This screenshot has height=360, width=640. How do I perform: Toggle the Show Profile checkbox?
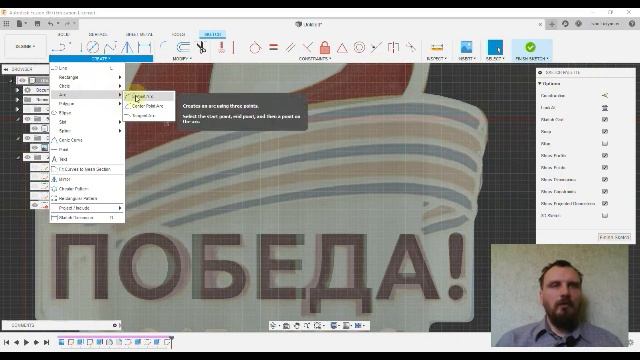coord(605,156)
